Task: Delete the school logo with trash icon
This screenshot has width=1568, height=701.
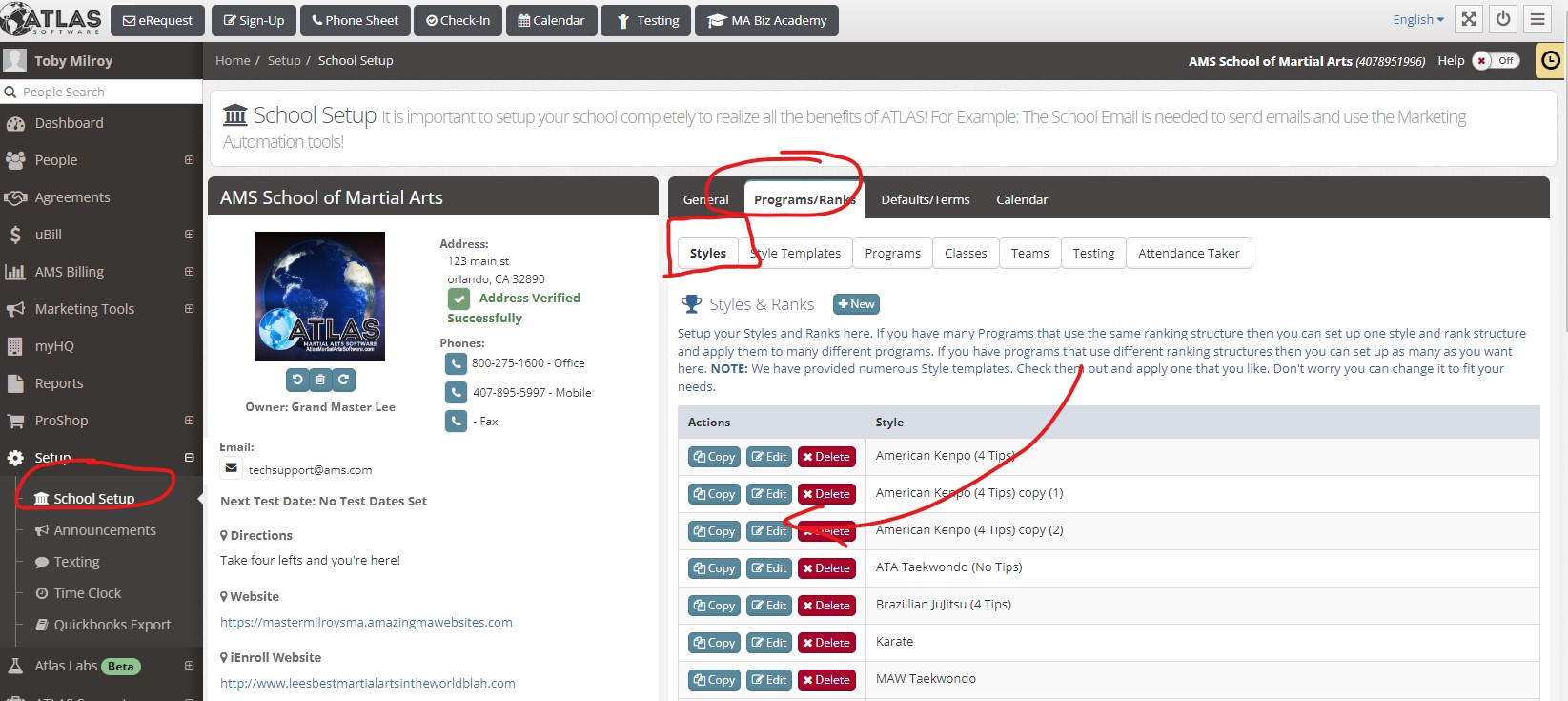Action: 320,380
